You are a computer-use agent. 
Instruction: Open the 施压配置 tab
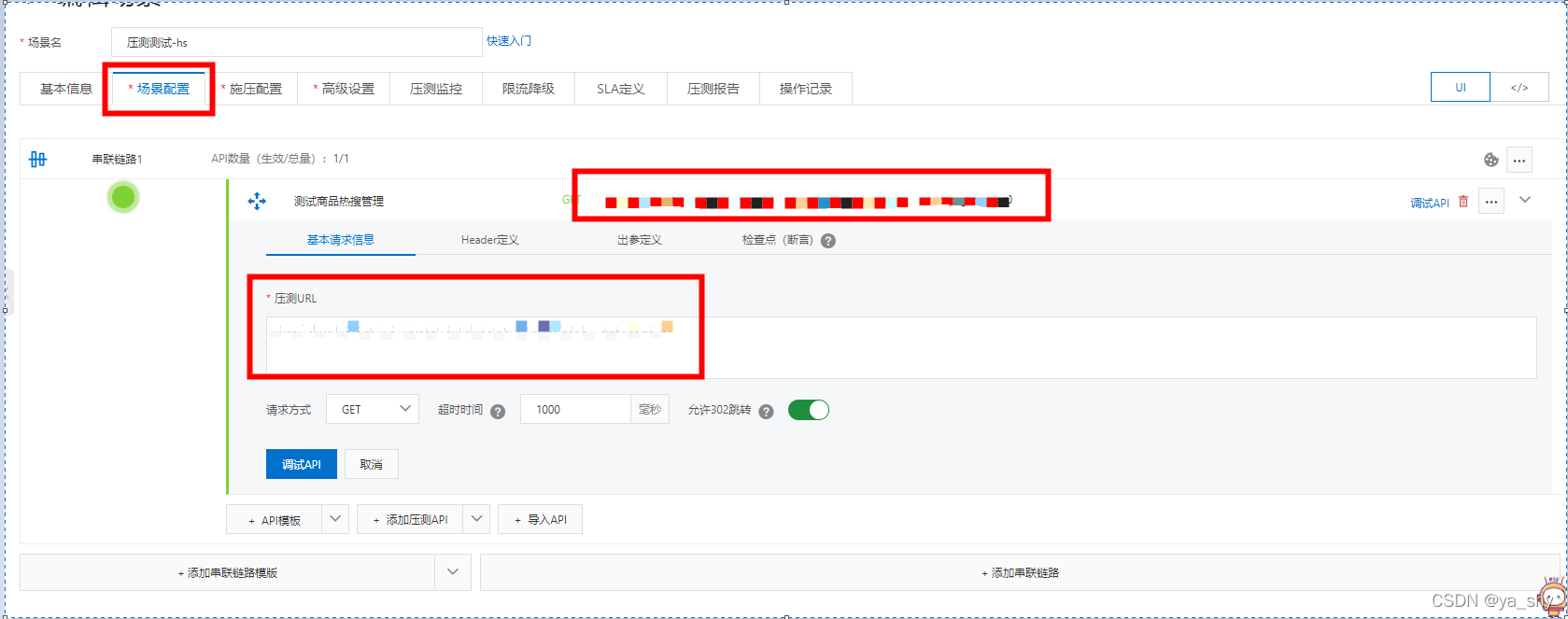click(x=251, y=89)
